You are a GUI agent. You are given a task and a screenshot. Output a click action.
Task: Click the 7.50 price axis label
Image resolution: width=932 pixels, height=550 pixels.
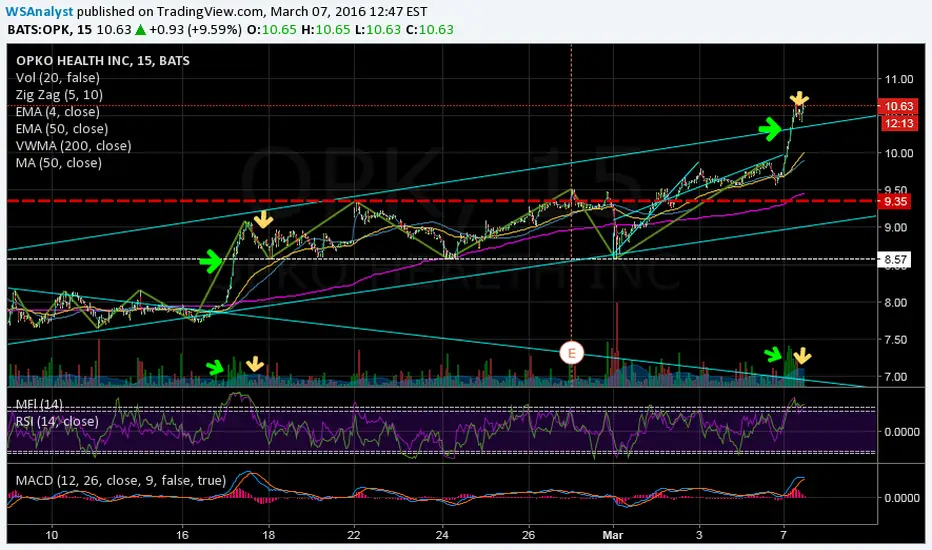point(898,340)
